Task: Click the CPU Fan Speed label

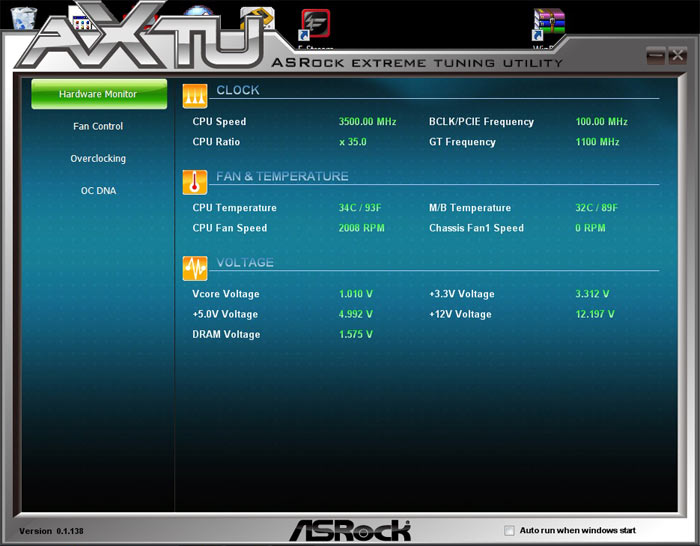Action: (x=229, y=228)
